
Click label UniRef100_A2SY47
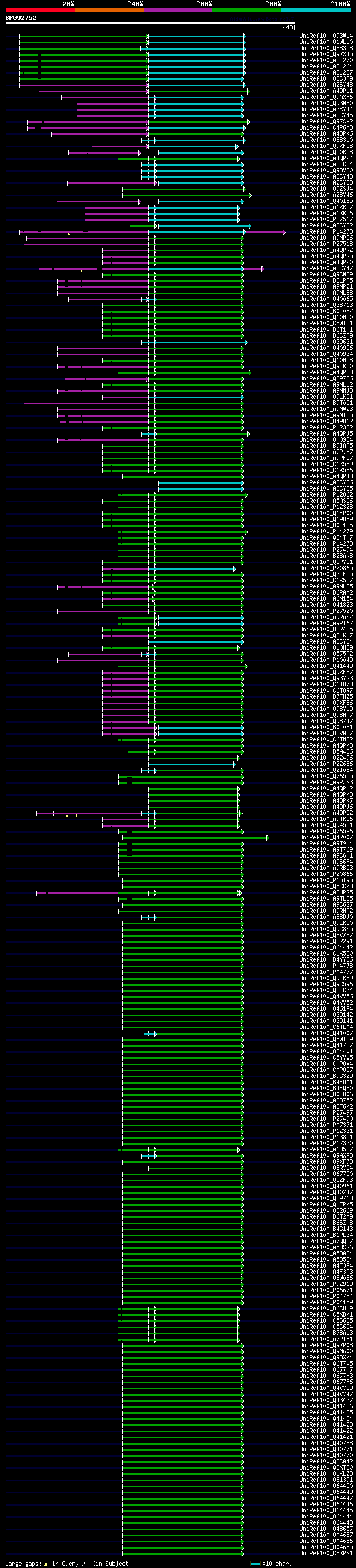click(326, 269)
